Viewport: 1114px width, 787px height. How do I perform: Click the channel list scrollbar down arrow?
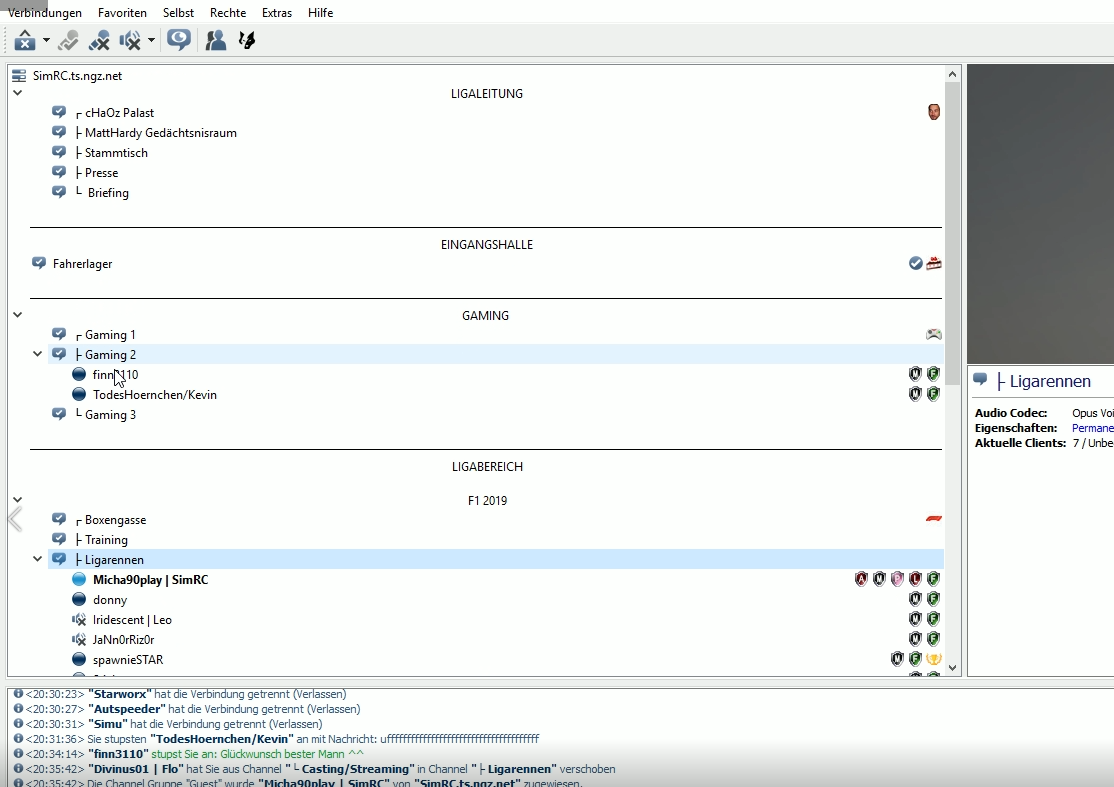tap(952, 667)
